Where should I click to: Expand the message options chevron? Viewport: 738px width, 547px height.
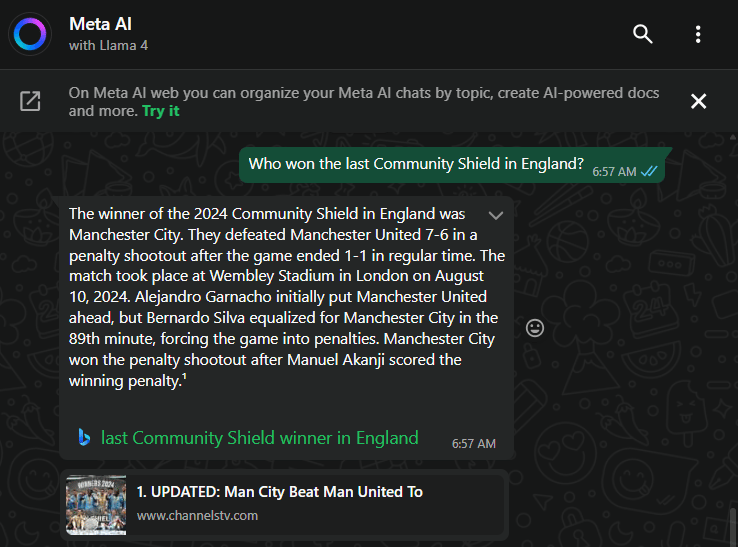(495, 216)
